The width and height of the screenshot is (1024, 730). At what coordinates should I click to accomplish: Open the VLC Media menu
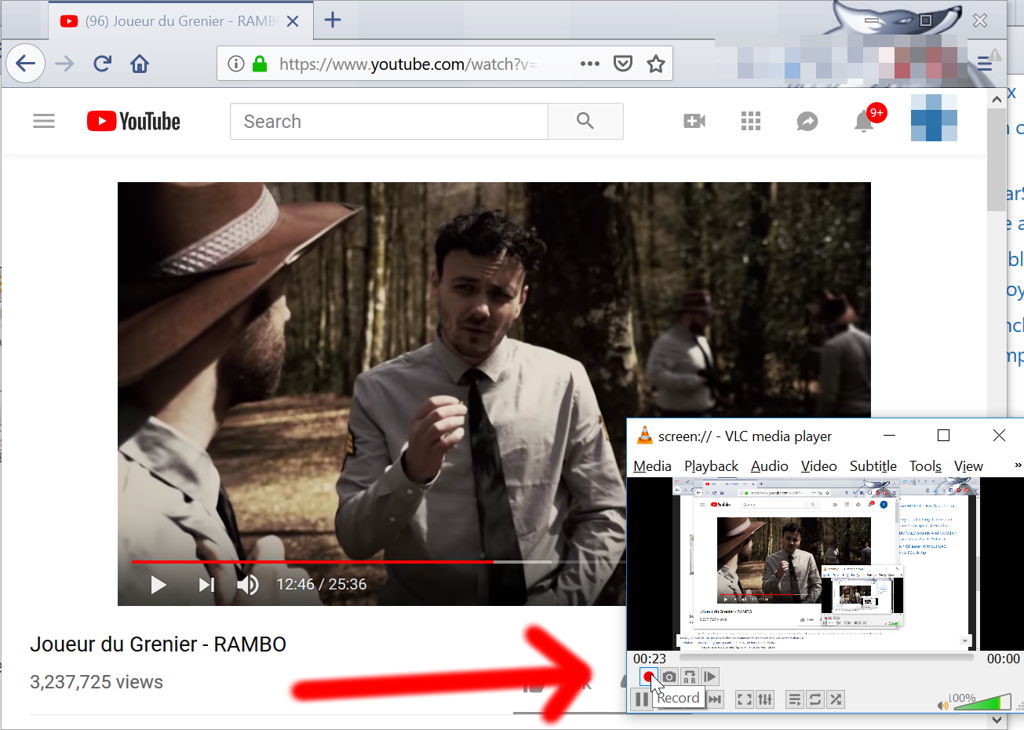652,466
